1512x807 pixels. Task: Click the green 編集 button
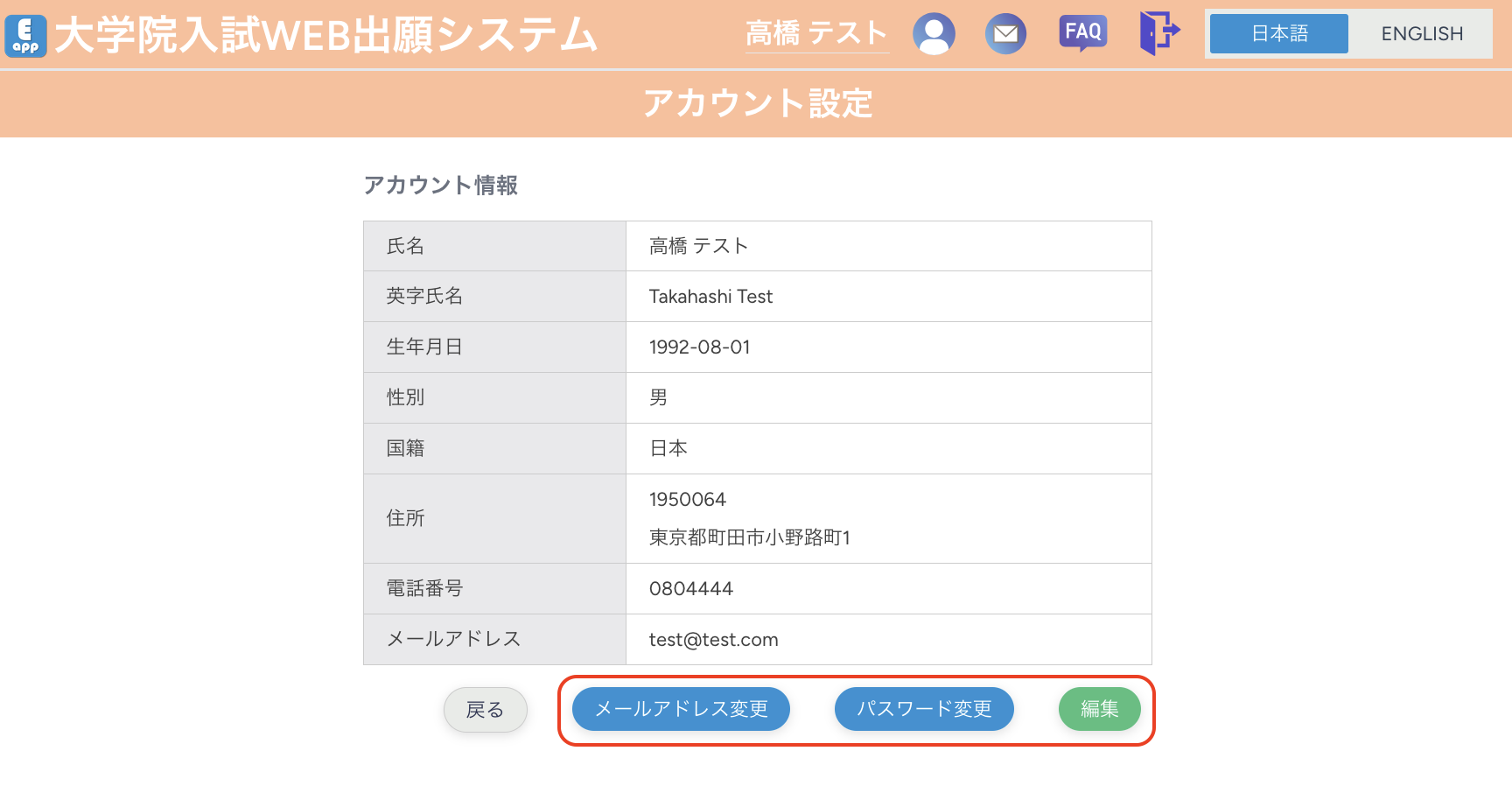pos(1099,709)
